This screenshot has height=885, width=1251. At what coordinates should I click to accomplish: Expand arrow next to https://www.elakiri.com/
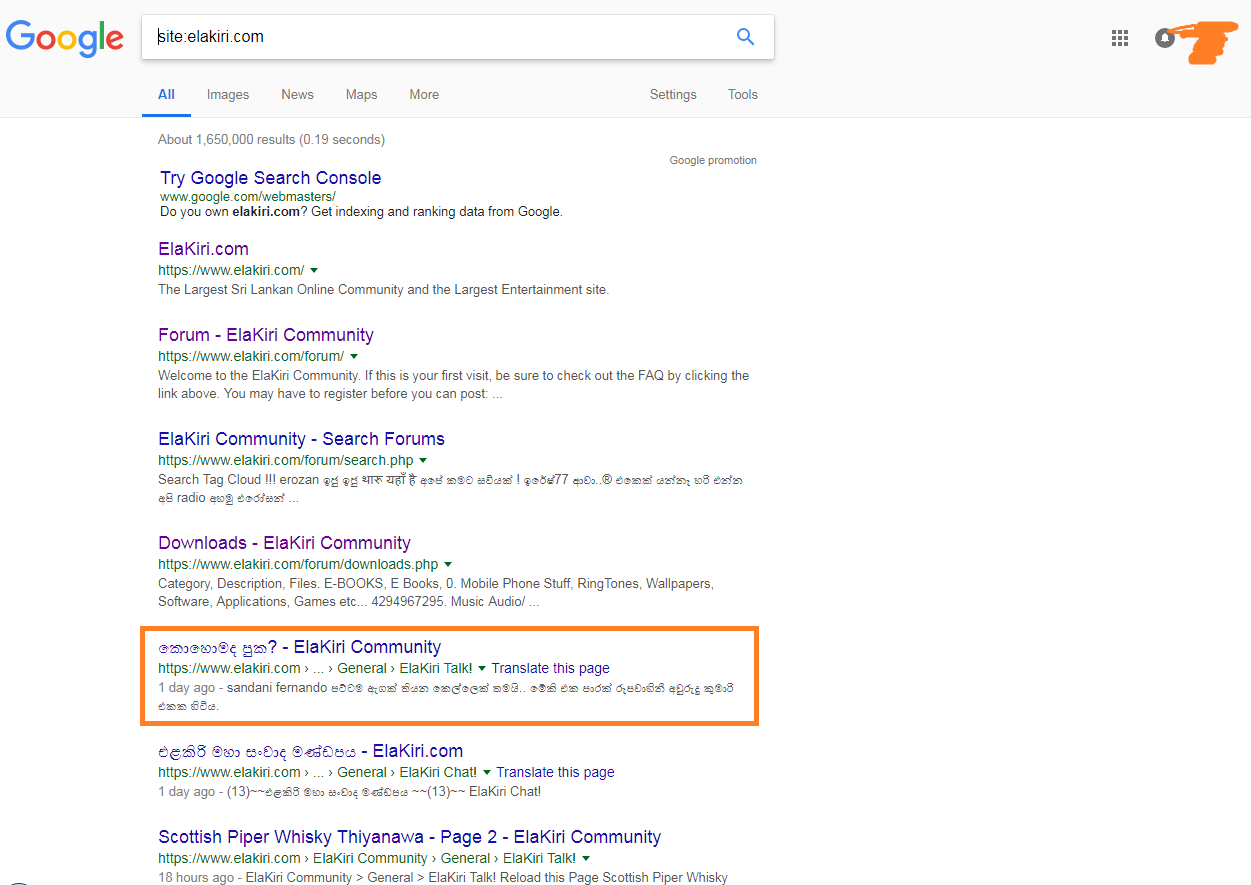coord(314,271)
